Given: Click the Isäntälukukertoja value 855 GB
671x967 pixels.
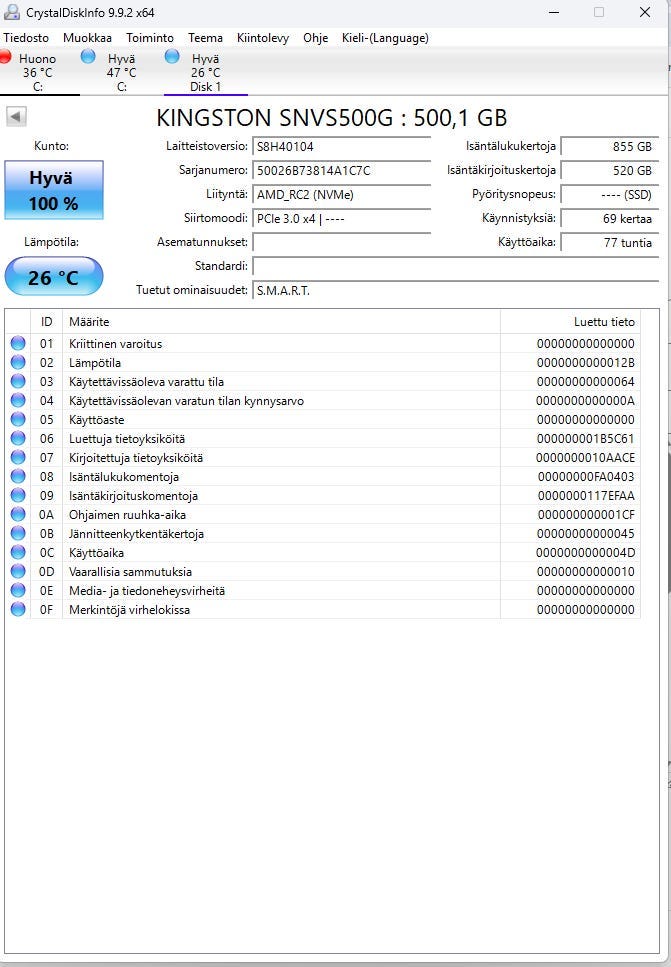Looking at the screenshot, I should click(609, 147).
